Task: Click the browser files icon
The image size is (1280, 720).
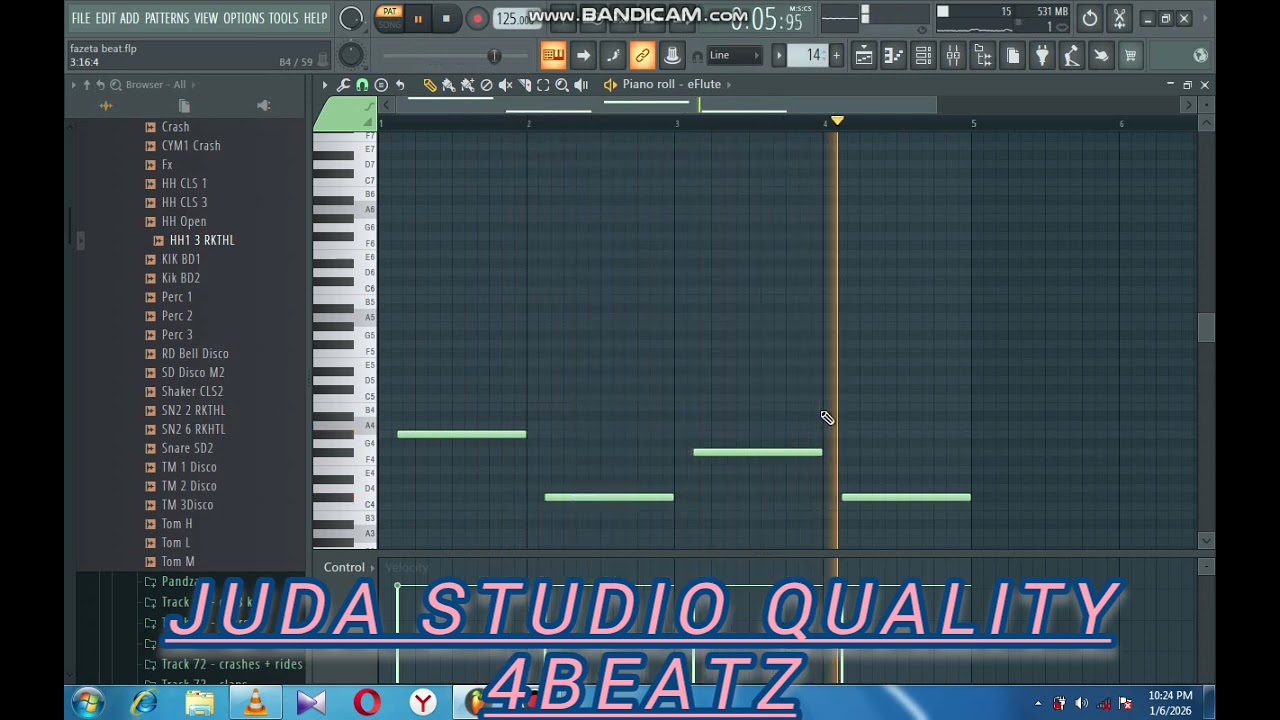Action: (184, 106)
